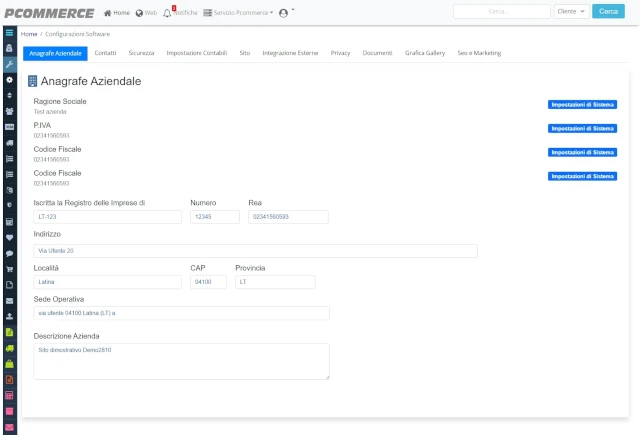Click Impostazioni di Sistema for Ragione Sociale

(x=582, y=105)
